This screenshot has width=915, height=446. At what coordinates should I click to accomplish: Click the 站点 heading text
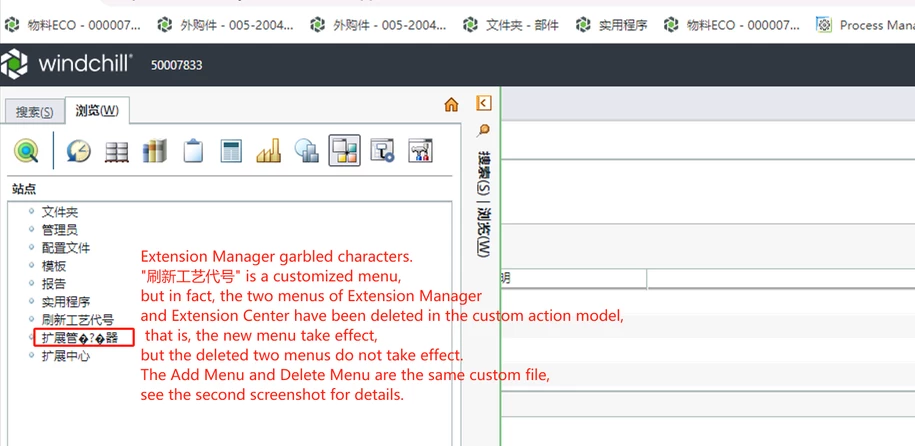tap(24, 189)
